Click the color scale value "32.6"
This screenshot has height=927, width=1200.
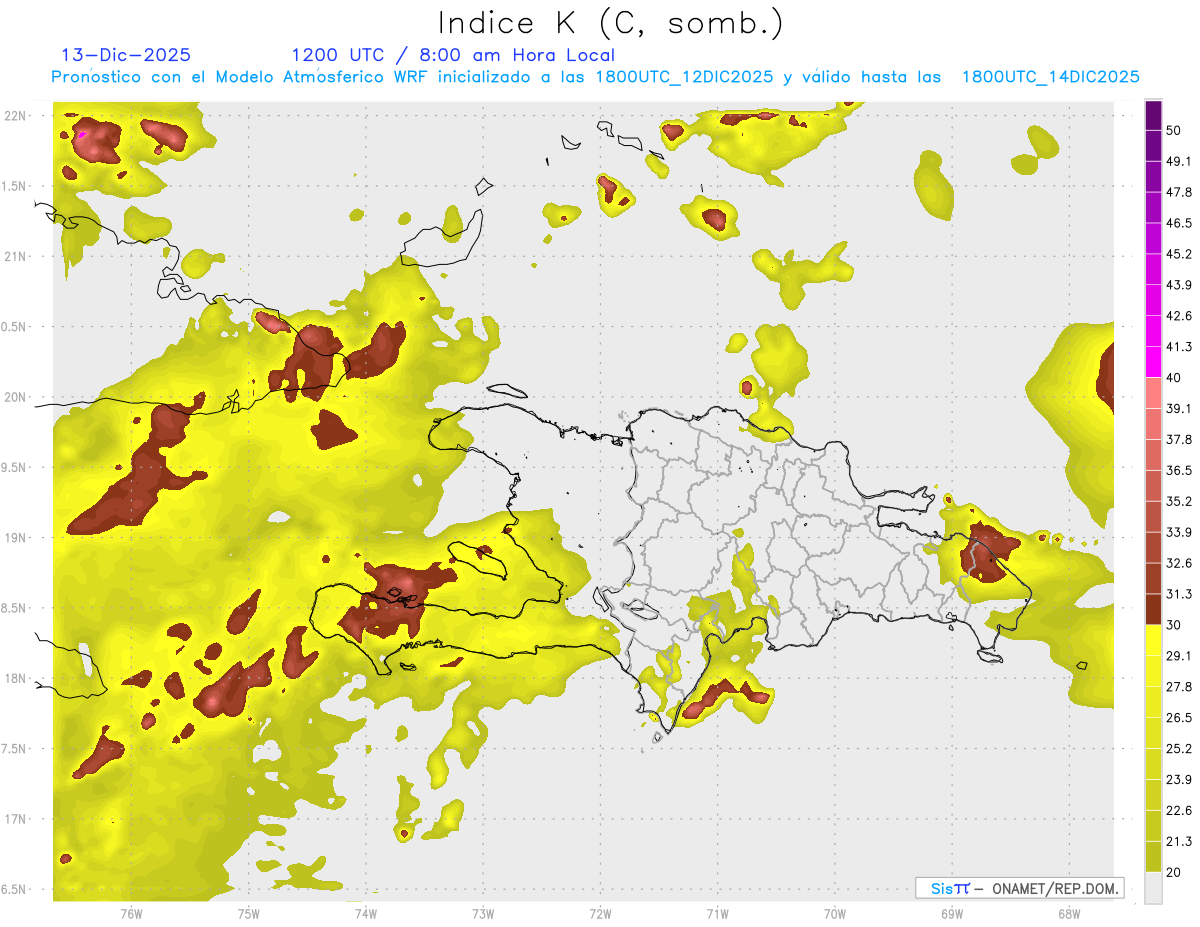pos(1179,563)
